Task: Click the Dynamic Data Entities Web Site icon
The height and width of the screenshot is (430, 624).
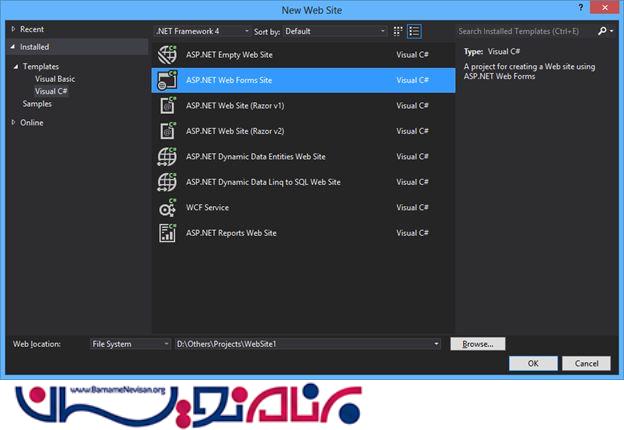Action: coord(167,156)
